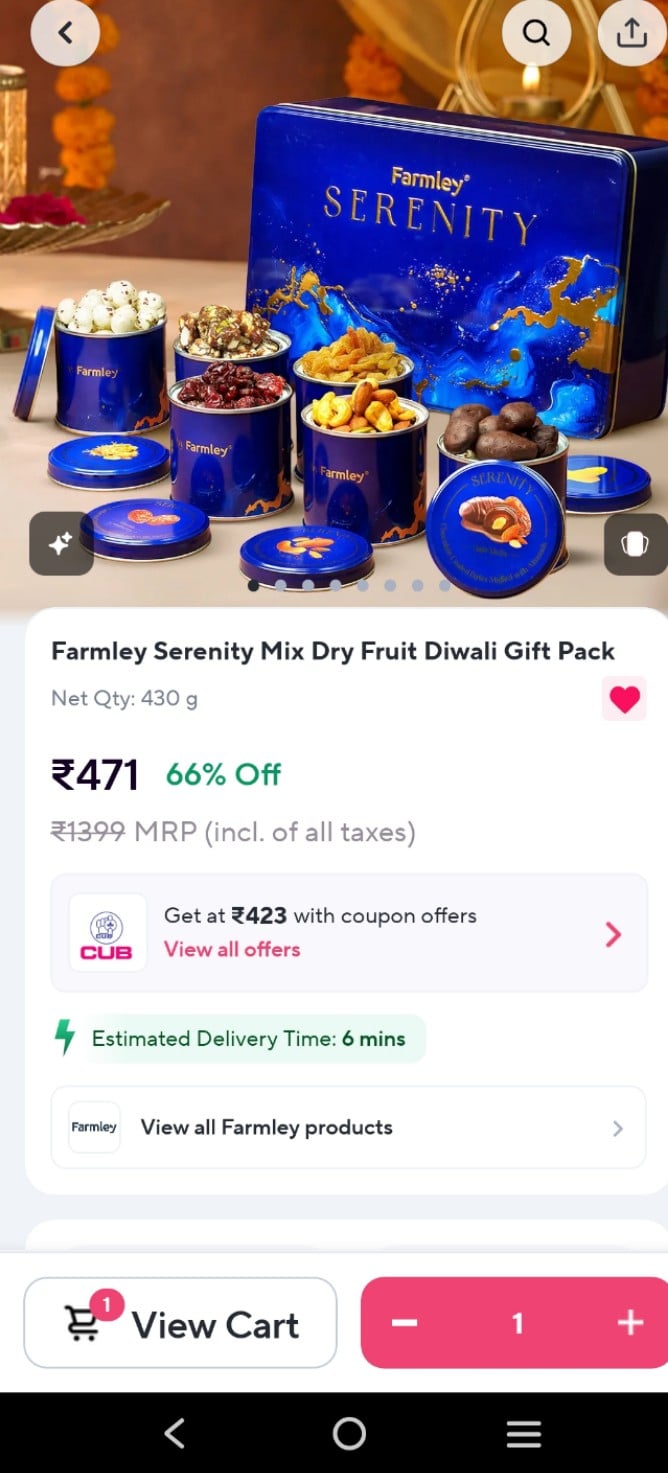Open Android recent apps menu button

point(523,1433)
